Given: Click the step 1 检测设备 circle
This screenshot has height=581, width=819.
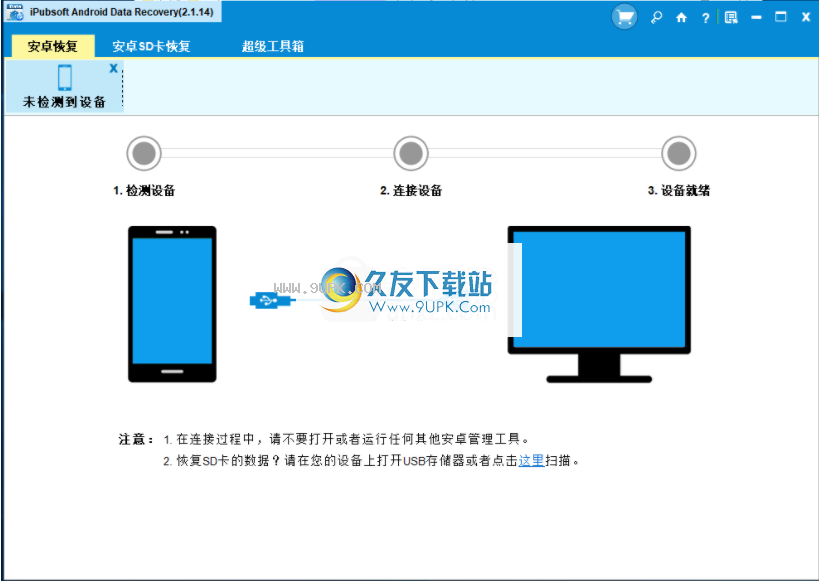Looking at the screenshot, I should point(144,154).
